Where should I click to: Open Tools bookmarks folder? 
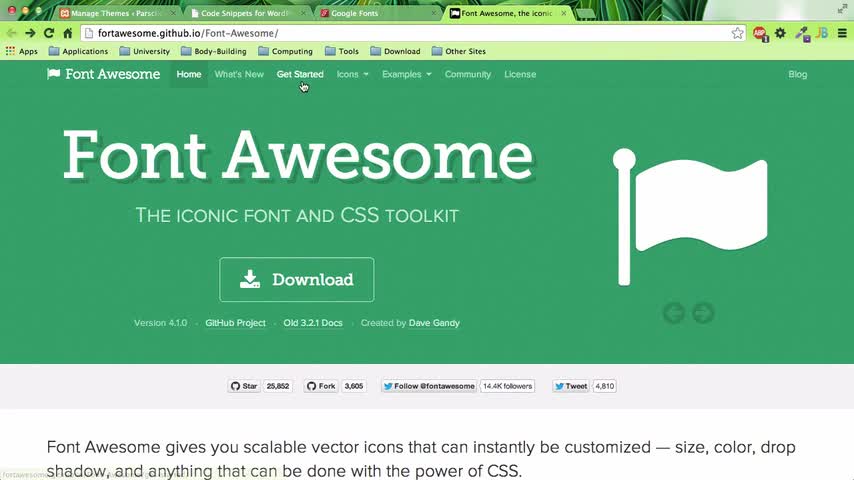pyautogui.click(x=342, y=51)
